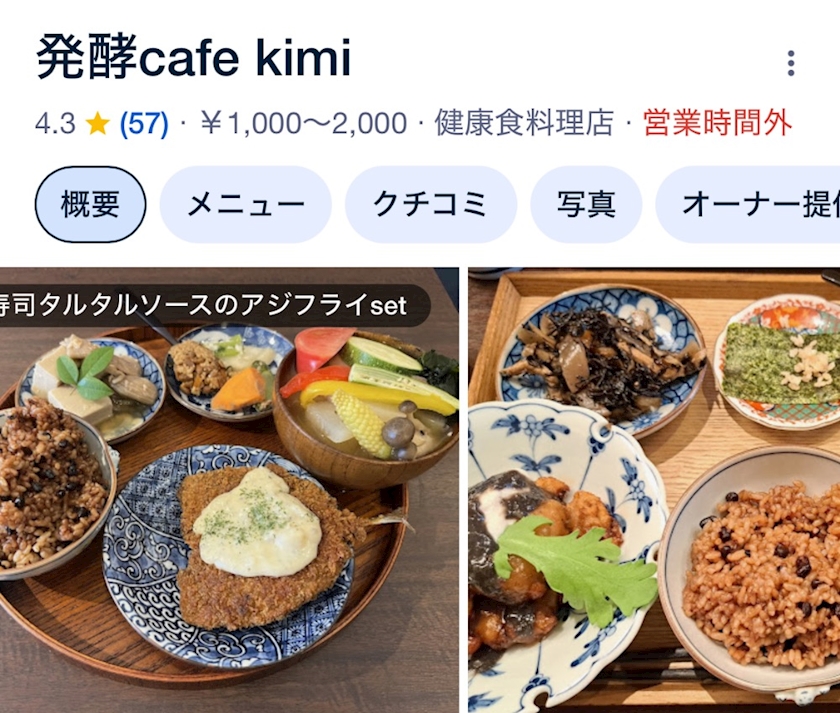Click the 4.3 rating score
Viewport: 840px width, 713px height.
[x=55, y=124]
